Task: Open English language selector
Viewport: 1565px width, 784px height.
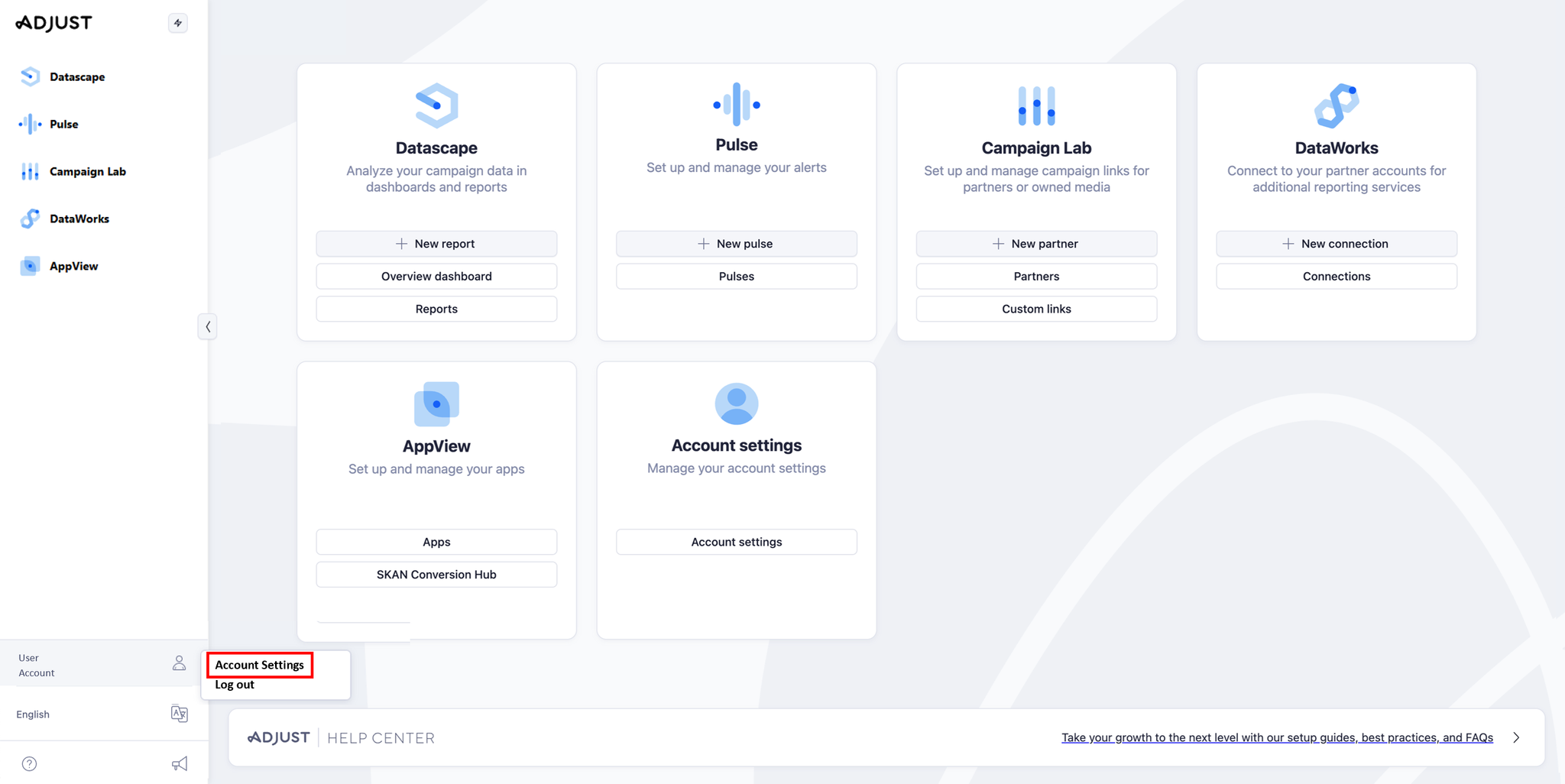Action: tap(104, 714)
